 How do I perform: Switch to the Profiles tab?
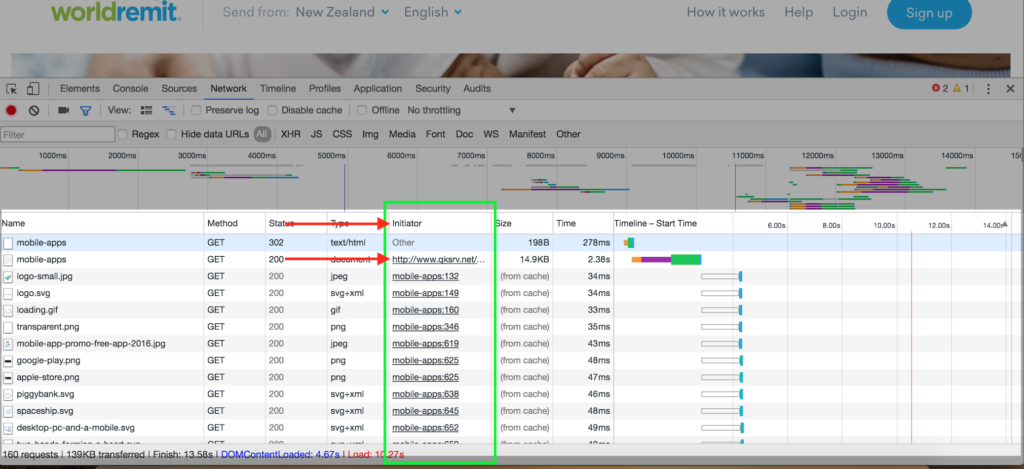click(x=325, y=89)
